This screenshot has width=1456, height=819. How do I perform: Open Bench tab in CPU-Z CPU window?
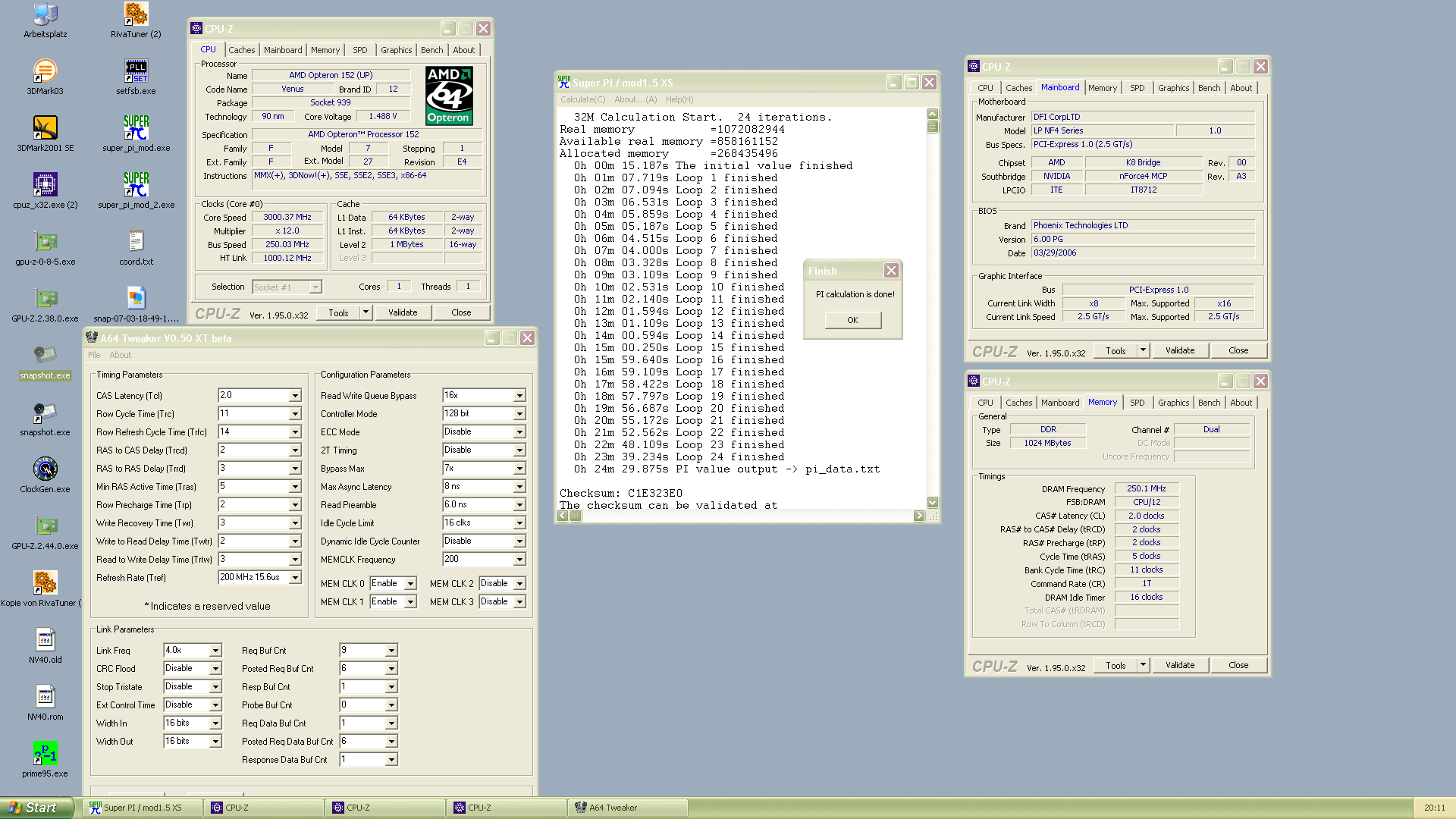432,50
